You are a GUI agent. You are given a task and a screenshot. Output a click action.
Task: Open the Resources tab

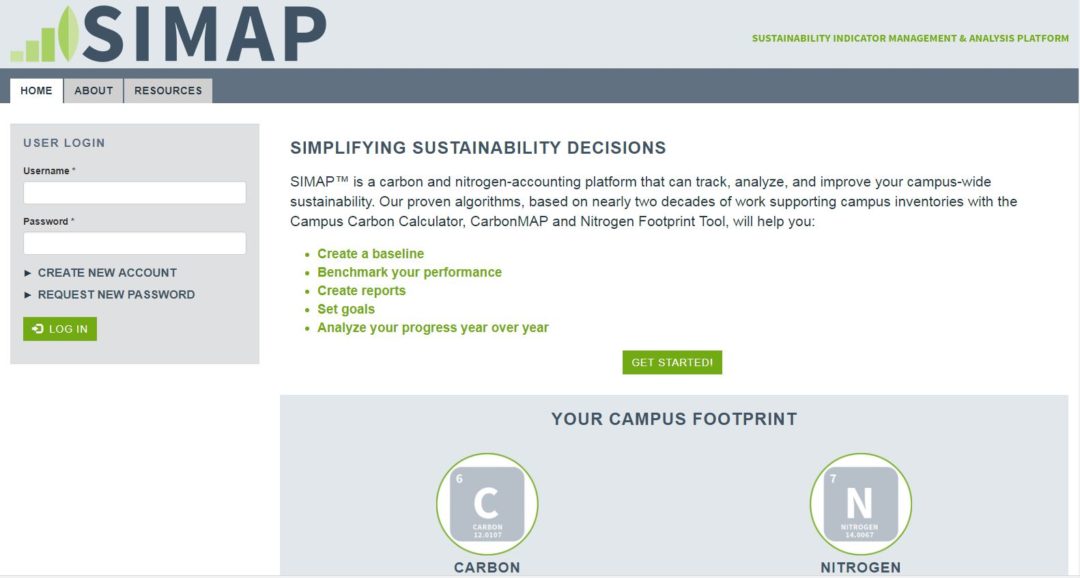pos(168,90)
